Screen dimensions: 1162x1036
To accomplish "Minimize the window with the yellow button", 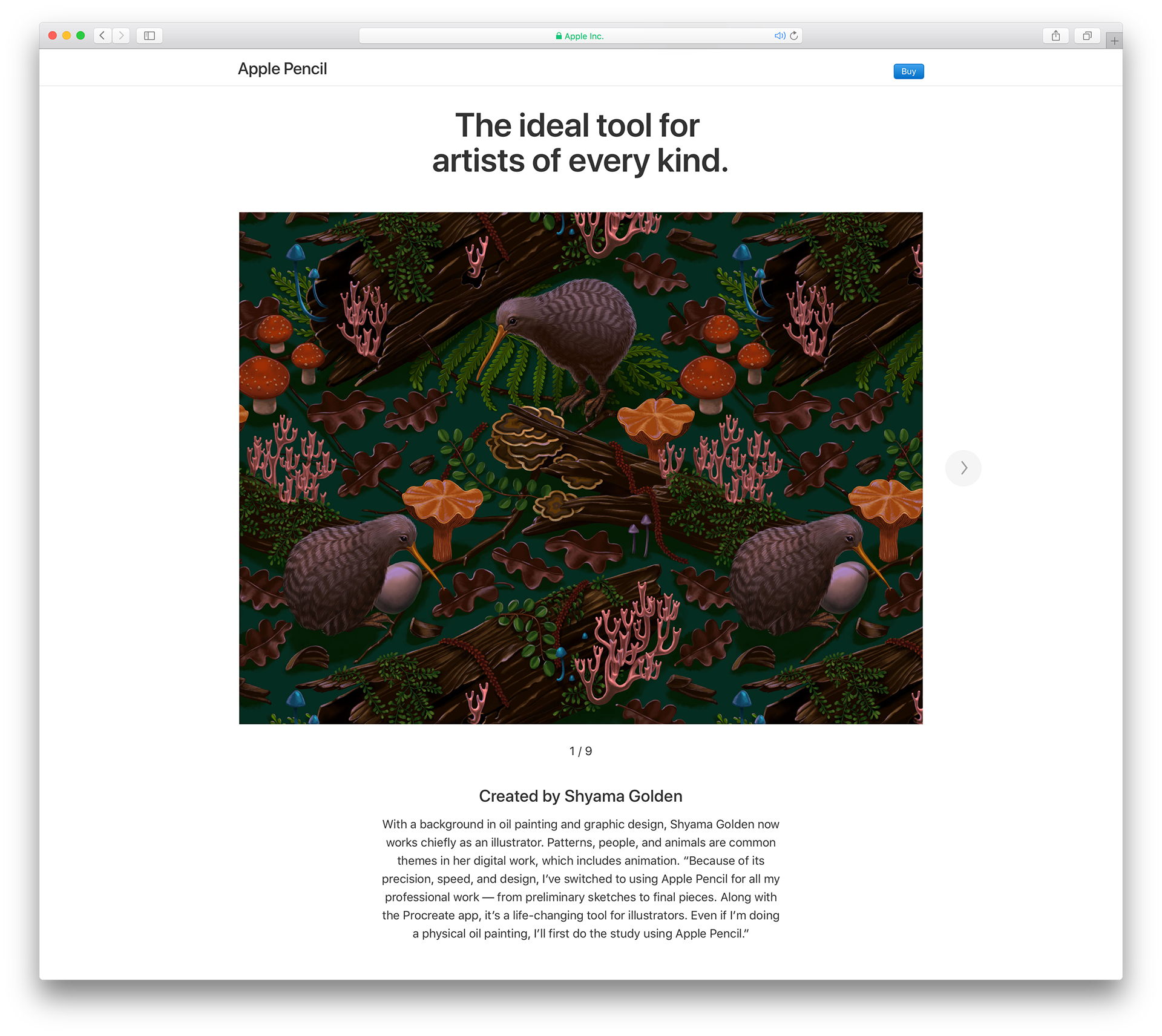I will pyautogui.click(x=67, y=36).
